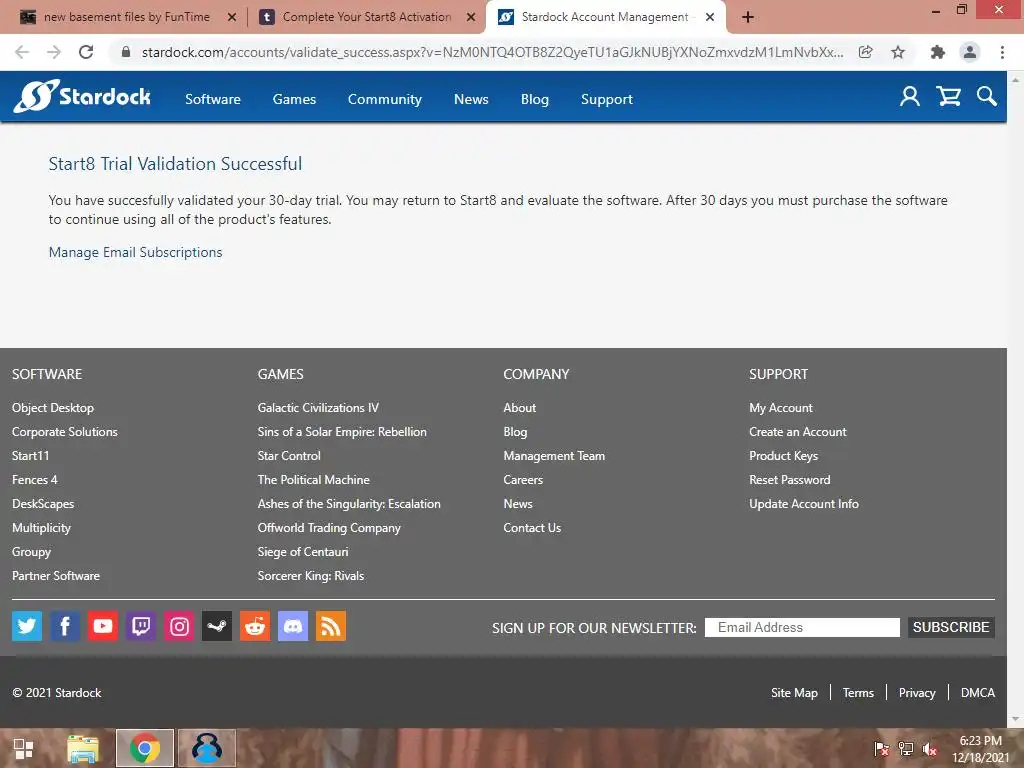Open the Start11 footer link

click(31, 456)
